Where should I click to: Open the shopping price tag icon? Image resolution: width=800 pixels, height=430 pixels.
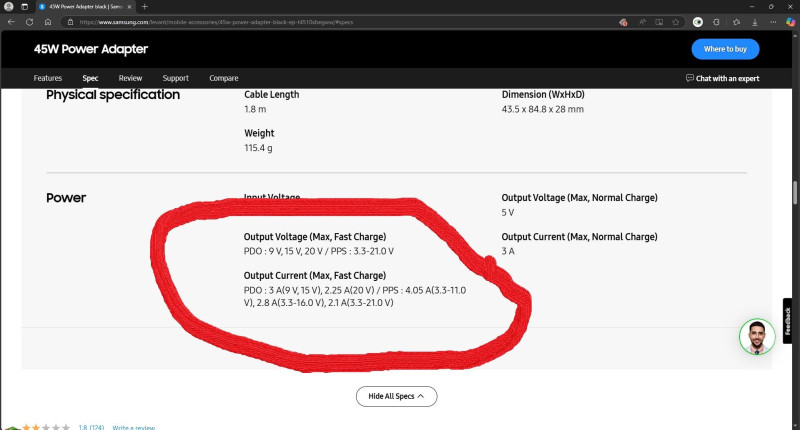[623, 22]
